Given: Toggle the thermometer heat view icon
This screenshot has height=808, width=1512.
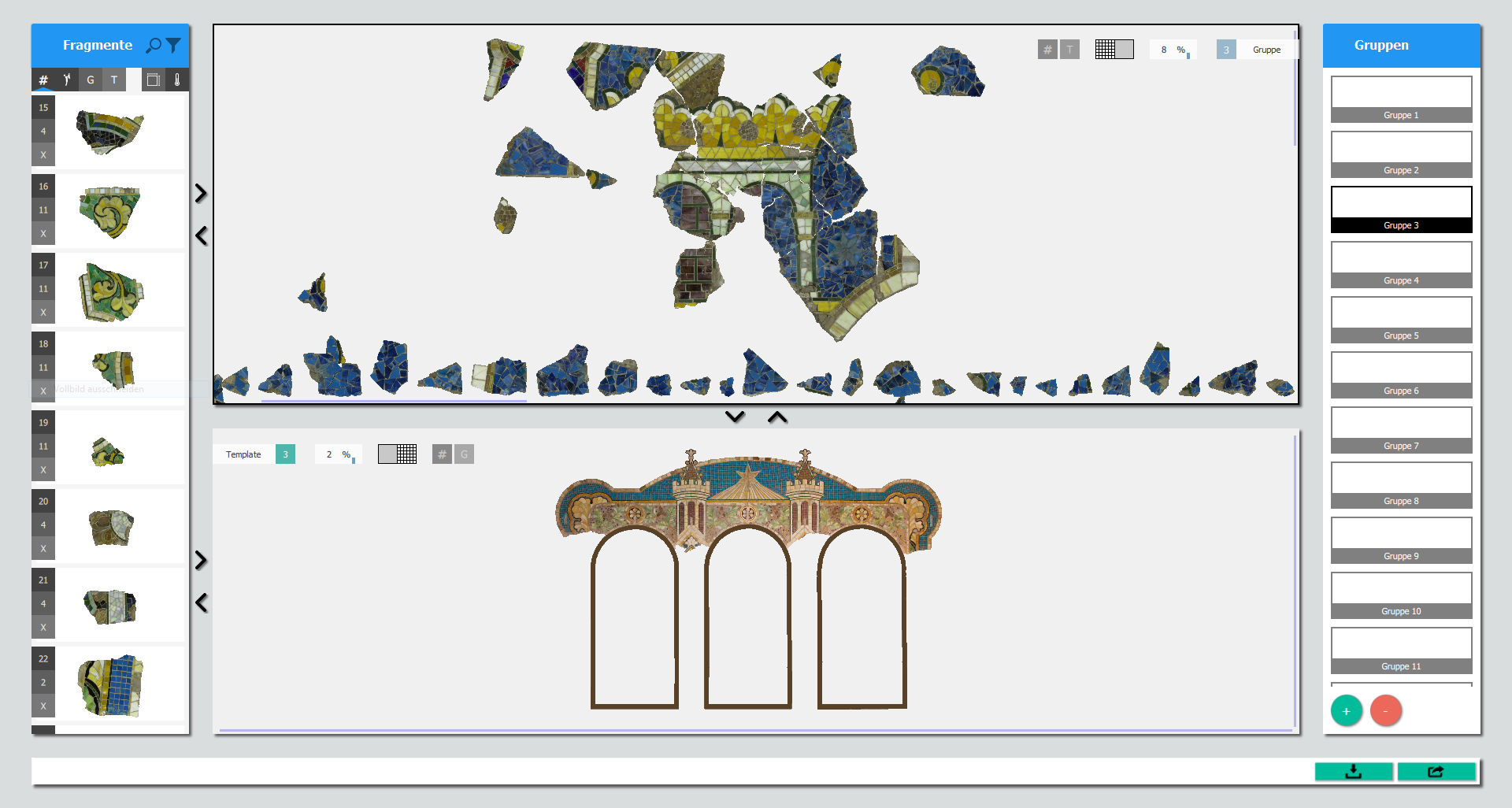Looking at the screenshot, I should coord(177,80).
